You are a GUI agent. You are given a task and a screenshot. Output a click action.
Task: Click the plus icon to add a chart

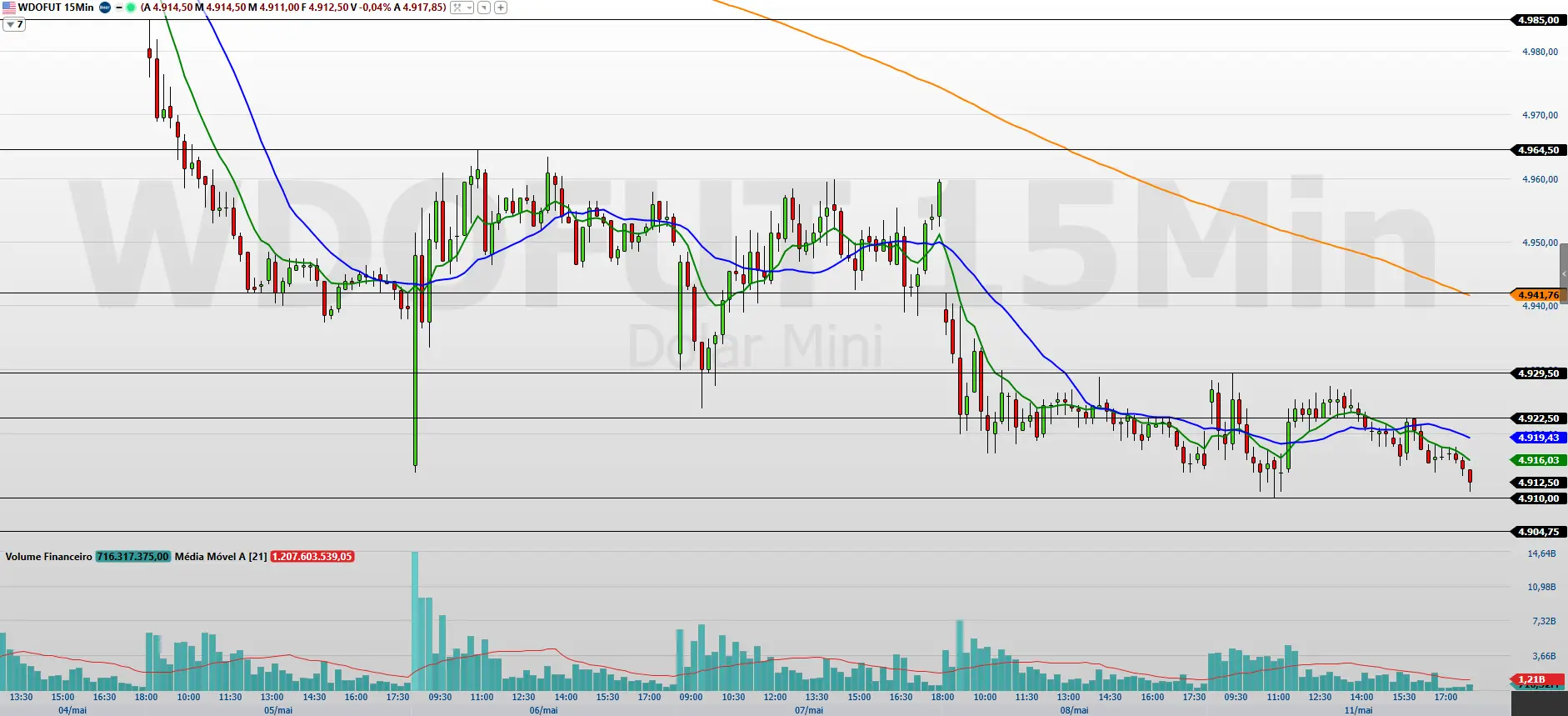pyautogui.click(x=501, y=8)
